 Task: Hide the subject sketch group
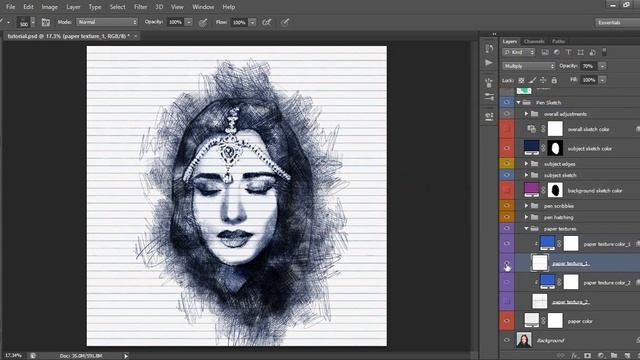507,175
